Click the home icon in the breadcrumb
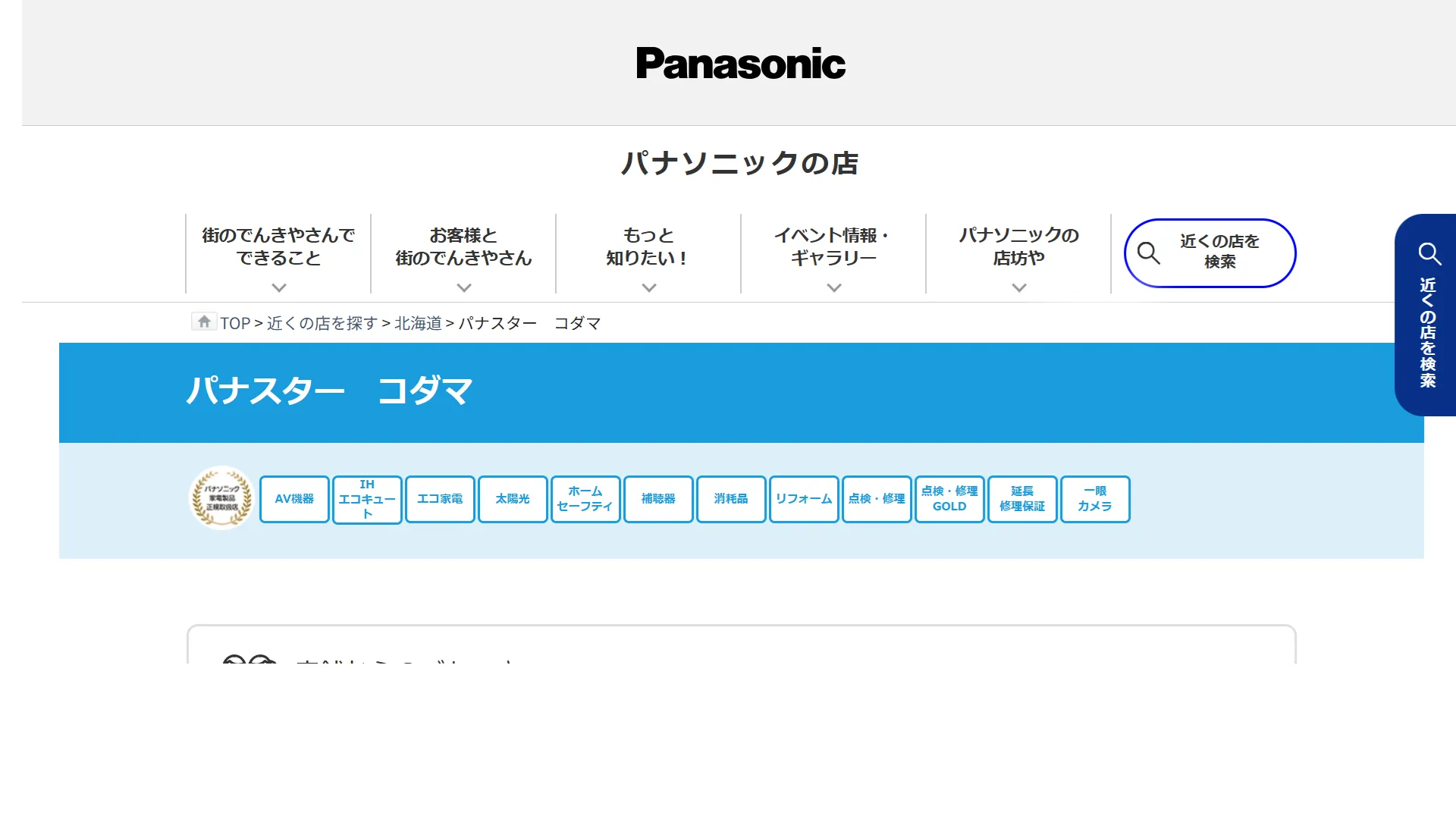1456x819 pixels. [204, 322]
